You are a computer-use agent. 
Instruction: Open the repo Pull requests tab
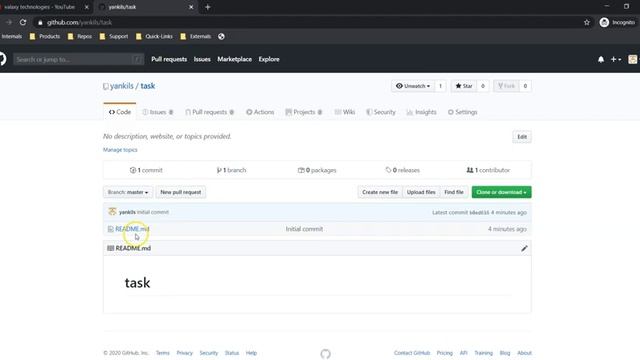click(210, 112)
